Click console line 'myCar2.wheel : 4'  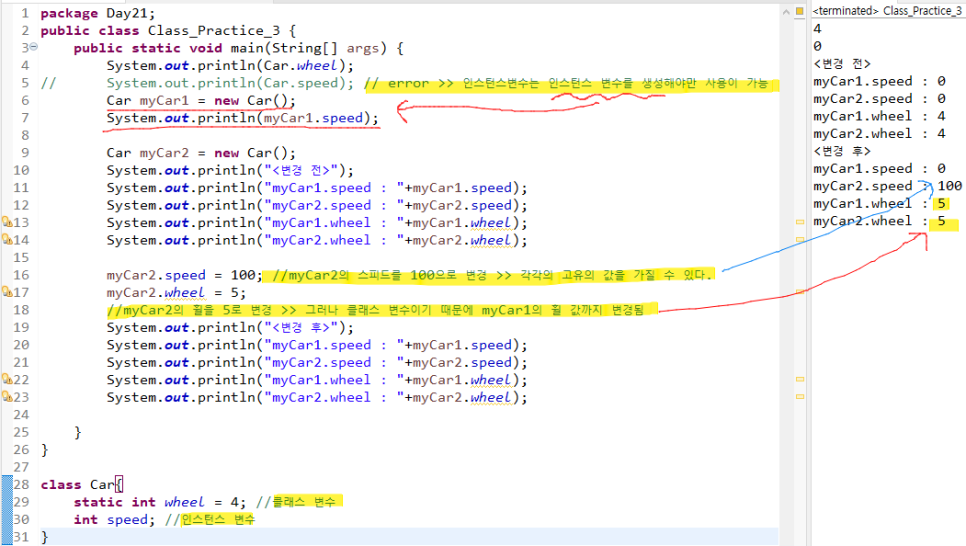point(879,134)
